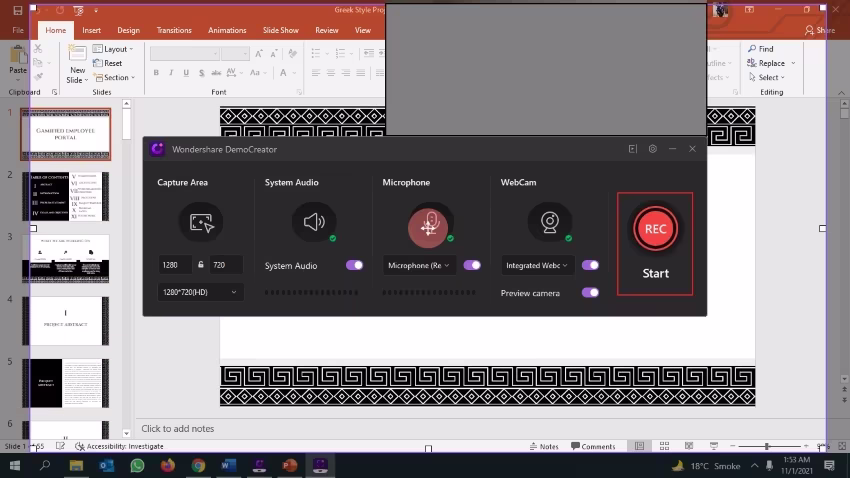Open Reading view icon
This screenshot has height=478, width=850.
pyautogui.click(x=689, y=446)
